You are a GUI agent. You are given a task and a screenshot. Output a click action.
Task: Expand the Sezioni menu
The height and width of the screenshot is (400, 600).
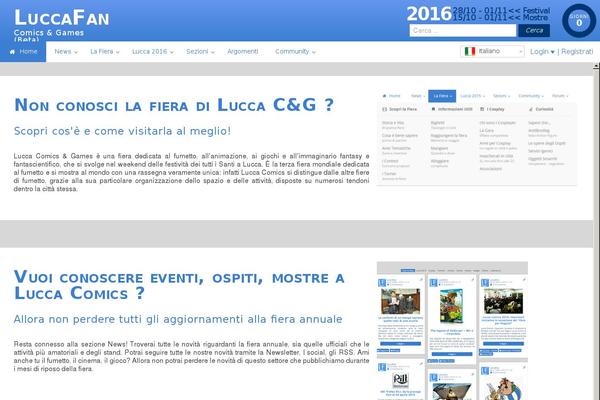[x=200, y=52]
